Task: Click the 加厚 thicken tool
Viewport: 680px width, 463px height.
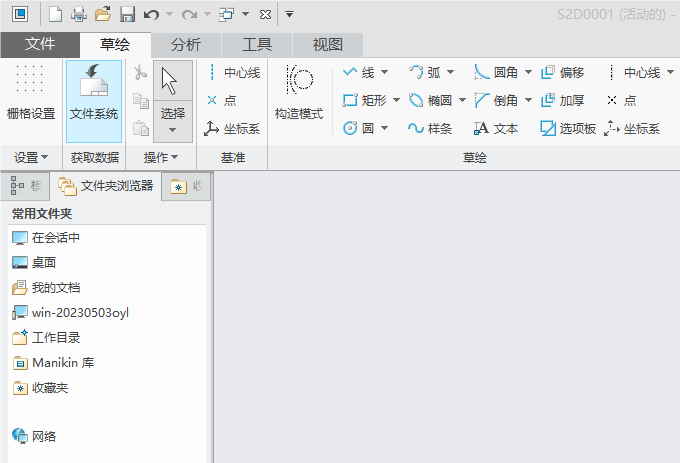Action: point(562,101)
